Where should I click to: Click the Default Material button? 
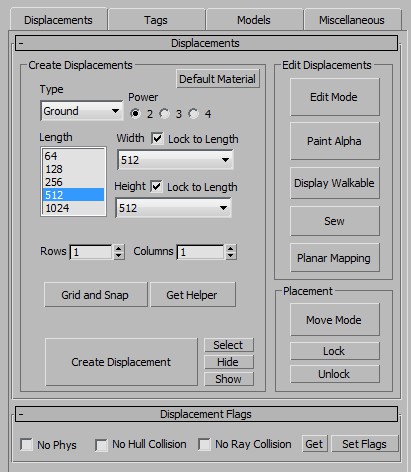218,79
